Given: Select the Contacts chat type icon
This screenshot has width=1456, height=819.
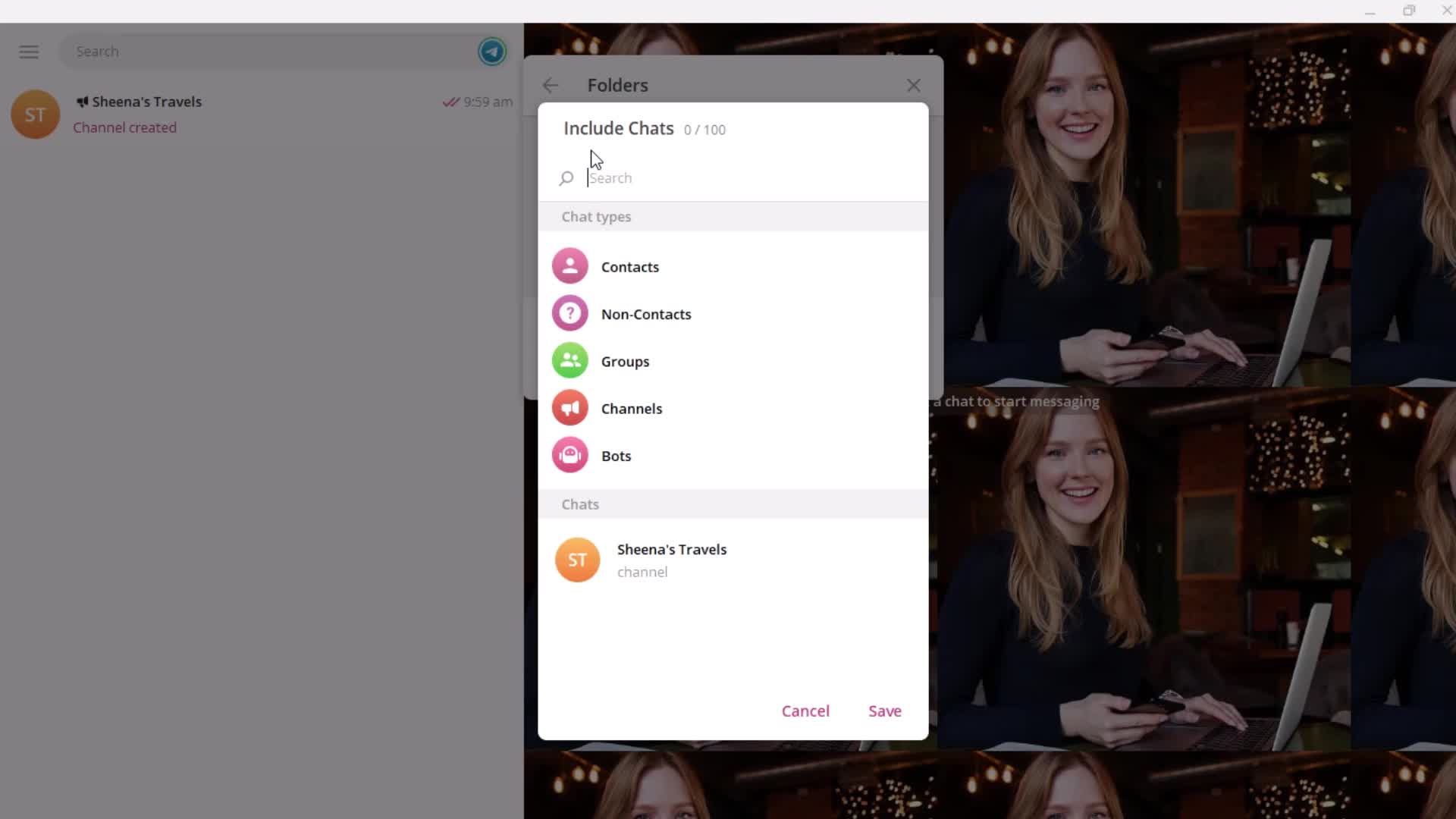Looking at the screenshot, I should coord(570,265).
